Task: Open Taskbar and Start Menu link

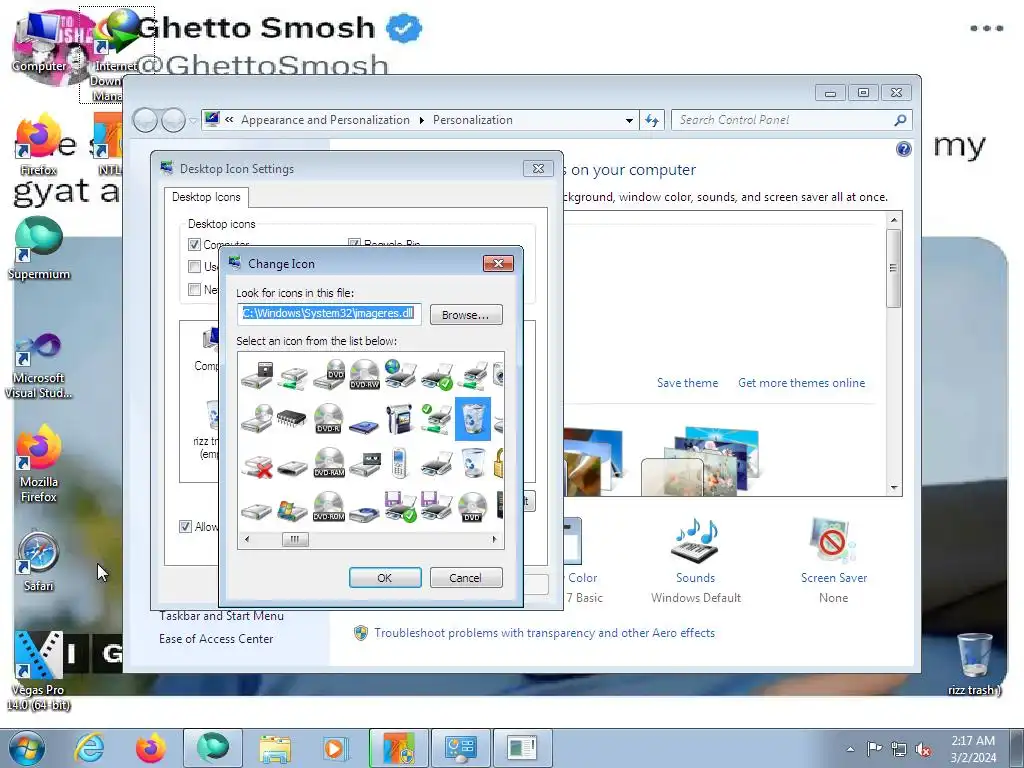Action: 221,616
